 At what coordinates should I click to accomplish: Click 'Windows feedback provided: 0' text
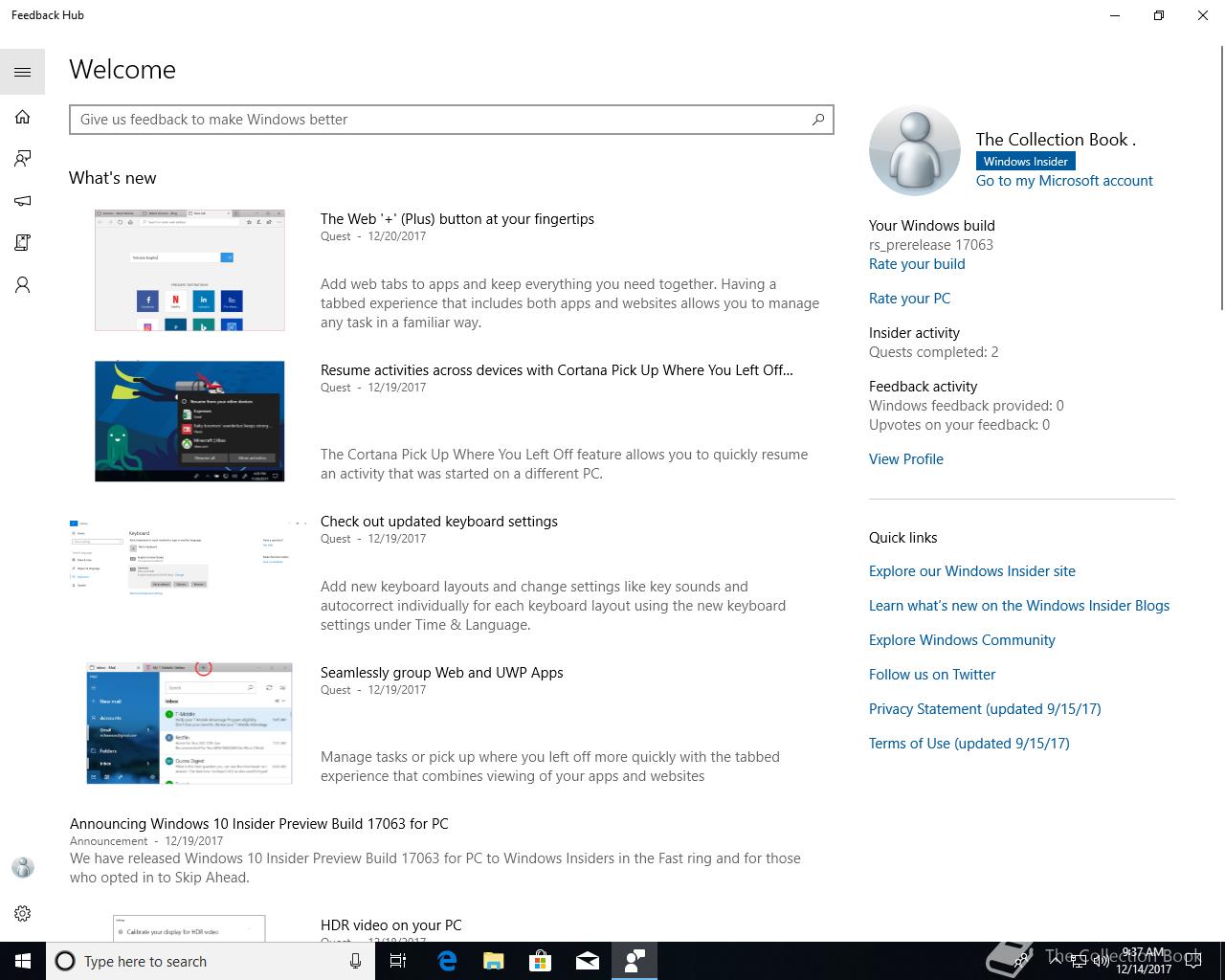967,406
